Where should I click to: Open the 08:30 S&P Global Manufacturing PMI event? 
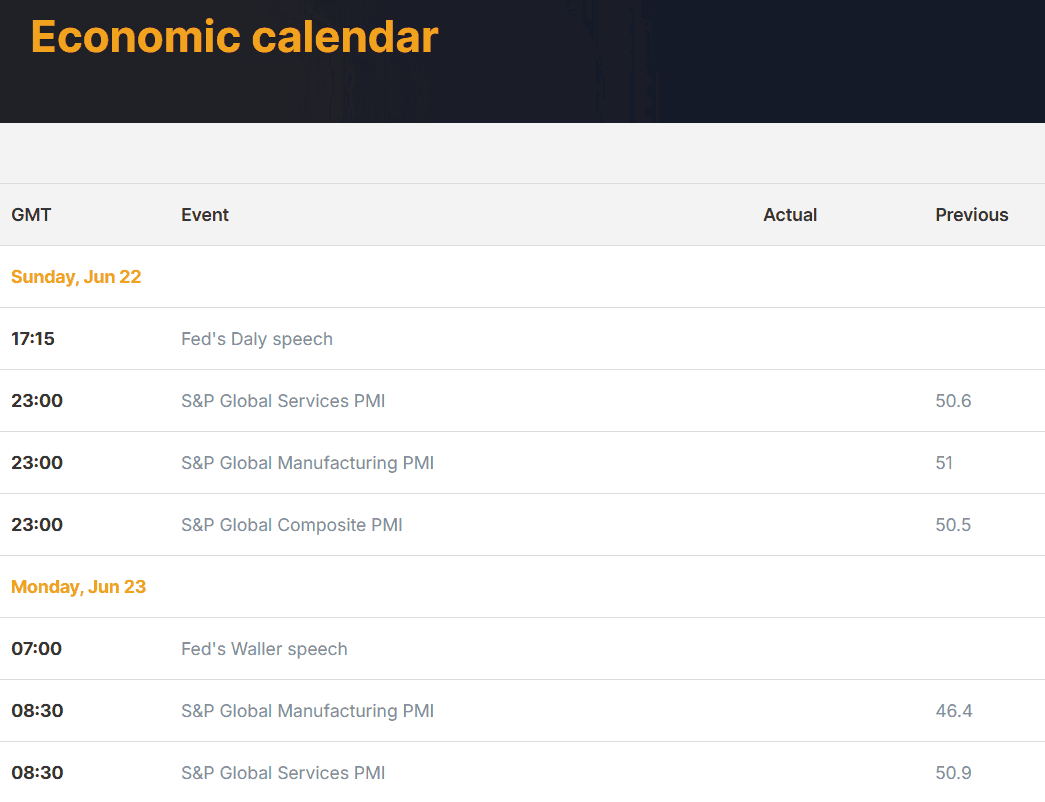307,711
